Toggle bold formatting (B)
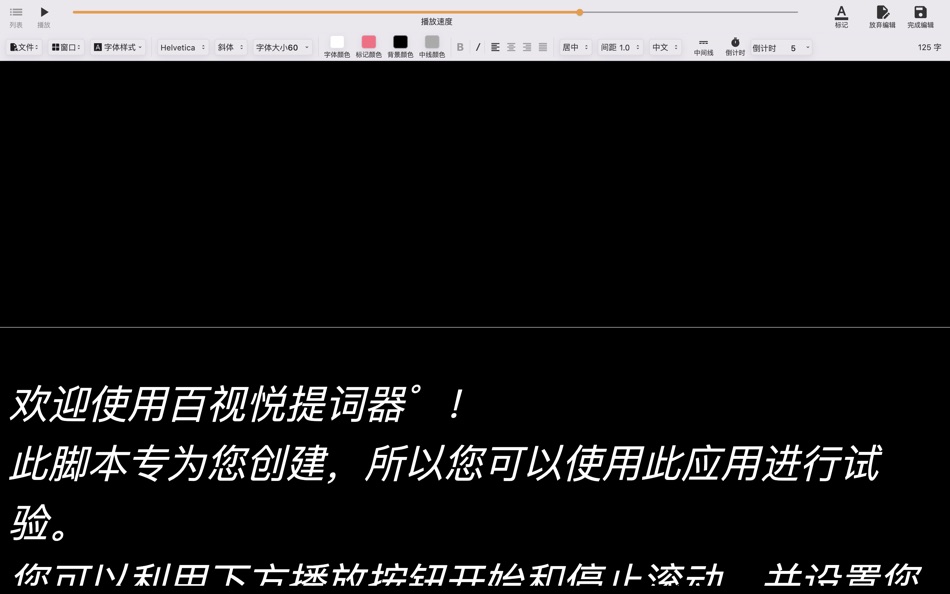Screen dimensions: 950x594 click(x=460, y=47)
